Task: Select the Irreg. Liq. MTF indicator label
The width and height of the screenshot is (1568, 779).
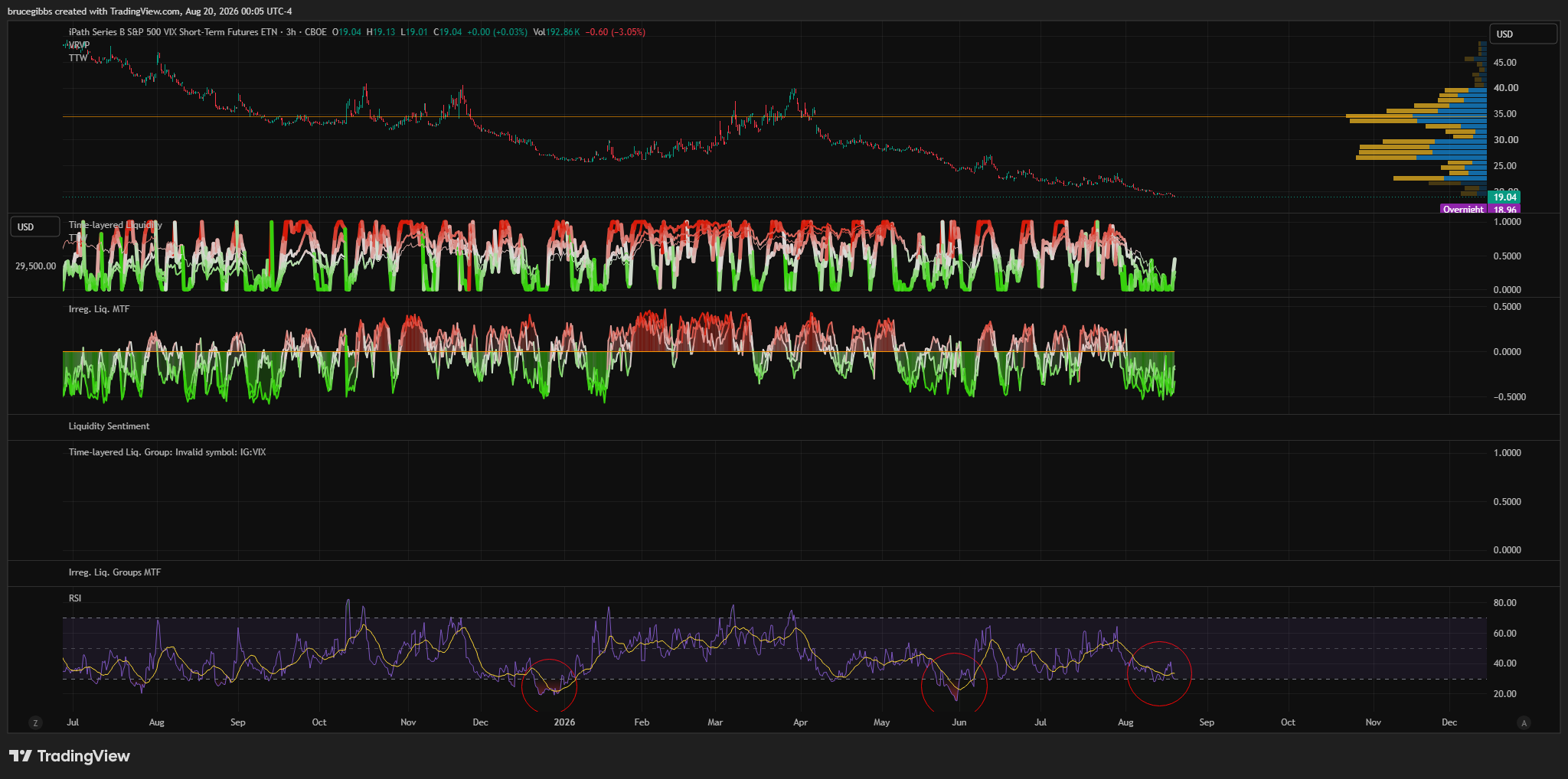Action: [x=100, y=309]
